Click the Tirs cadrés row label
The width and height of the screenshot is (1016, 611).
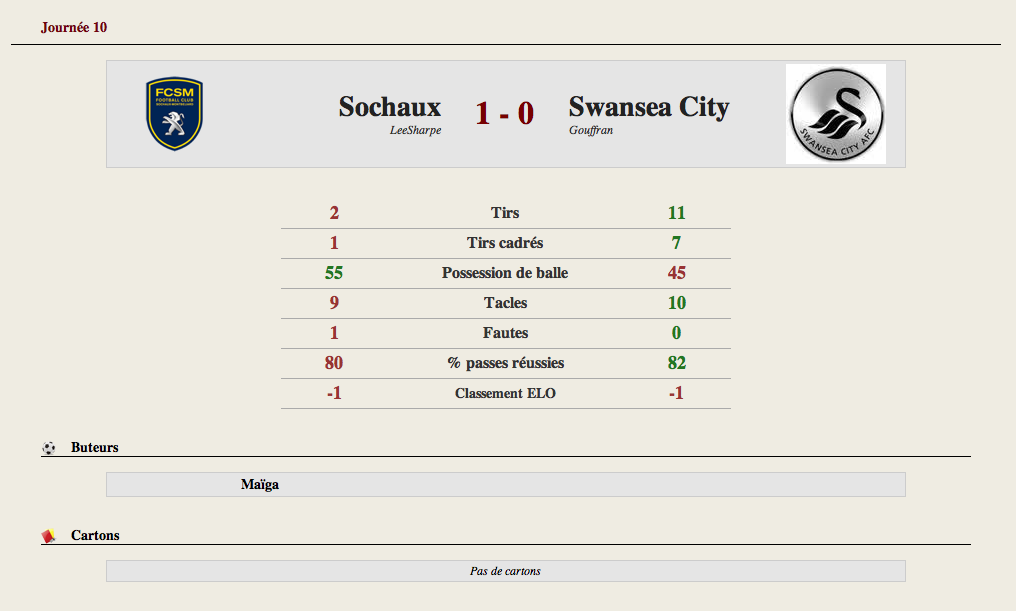[505, 243]
